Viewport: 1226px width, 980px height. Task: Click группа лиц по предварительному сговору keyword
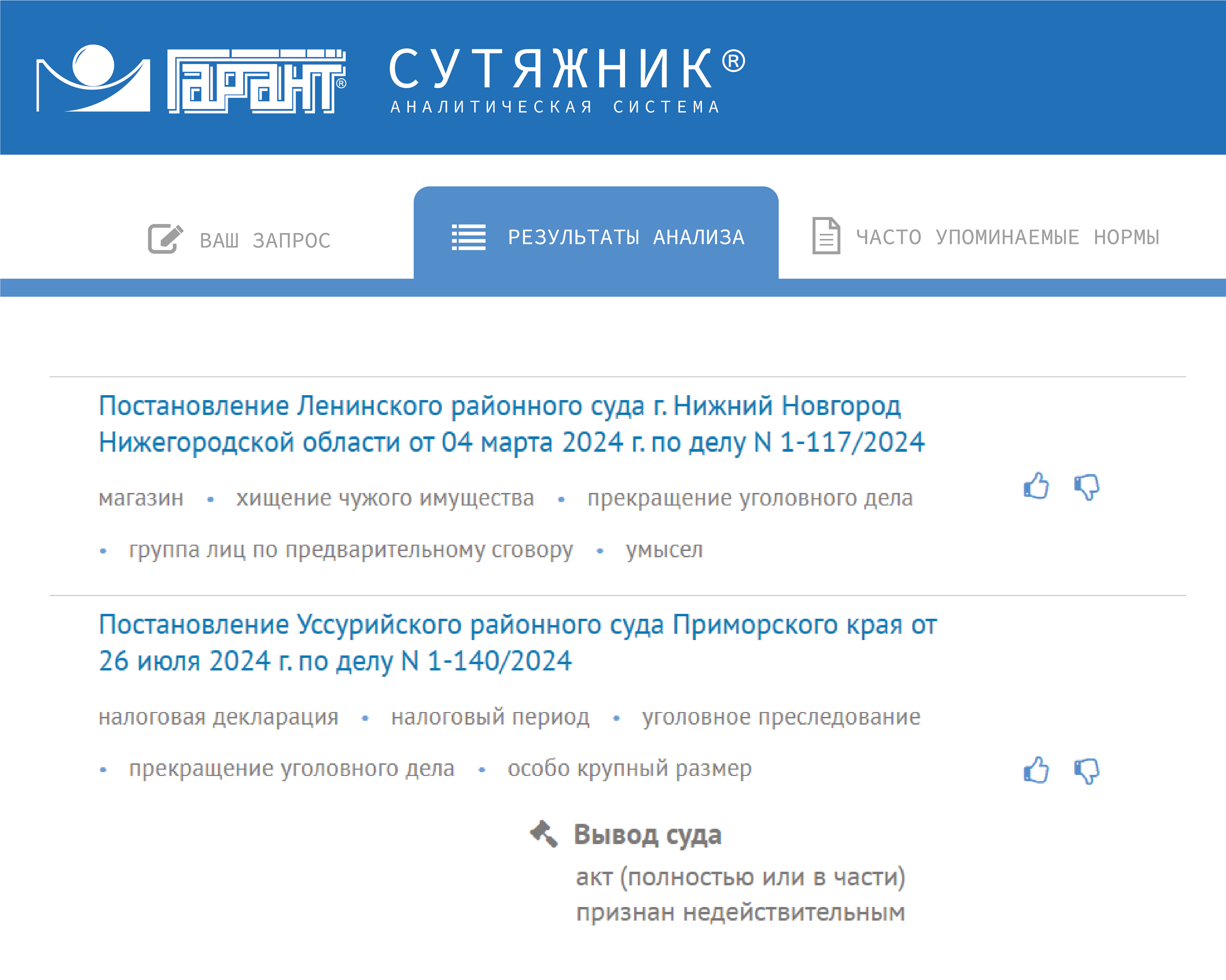coord(351,550)
